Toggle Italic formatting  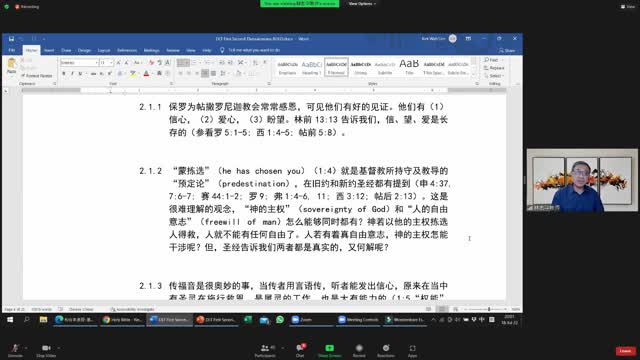coord(72,73)
